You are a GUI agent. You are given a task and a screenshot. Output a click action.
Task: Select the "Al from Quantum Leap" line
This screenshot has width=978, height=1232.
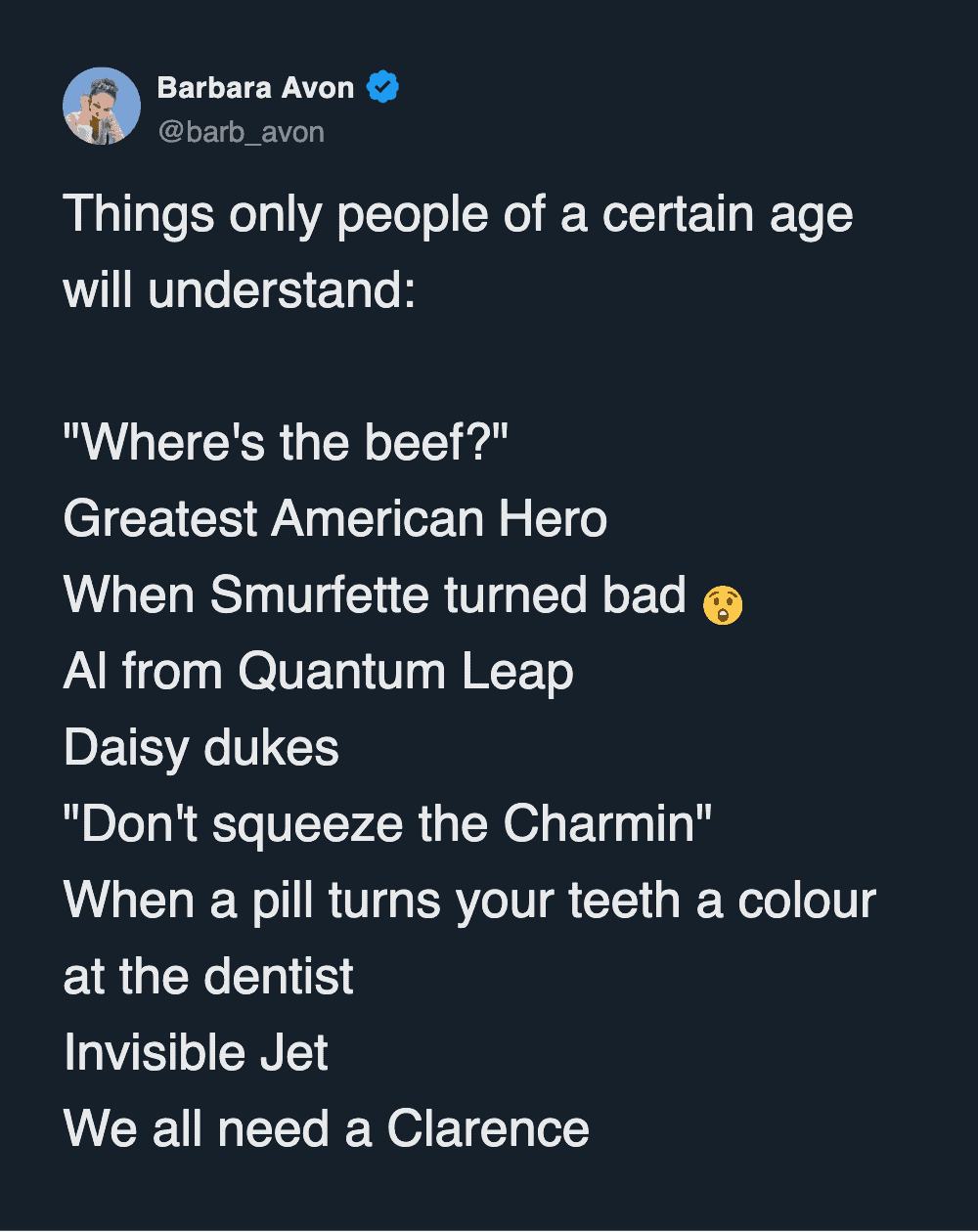318,672
